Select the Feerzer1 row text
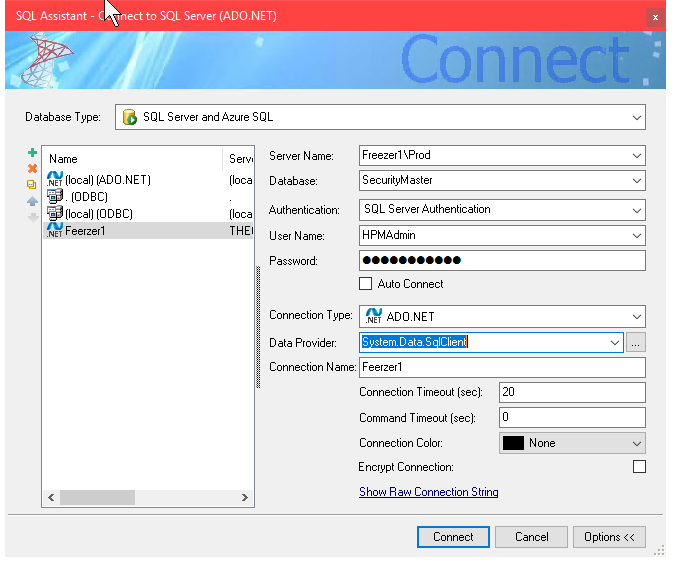The width and height of the screenshot is (685, 566). (x=85, y=231)
